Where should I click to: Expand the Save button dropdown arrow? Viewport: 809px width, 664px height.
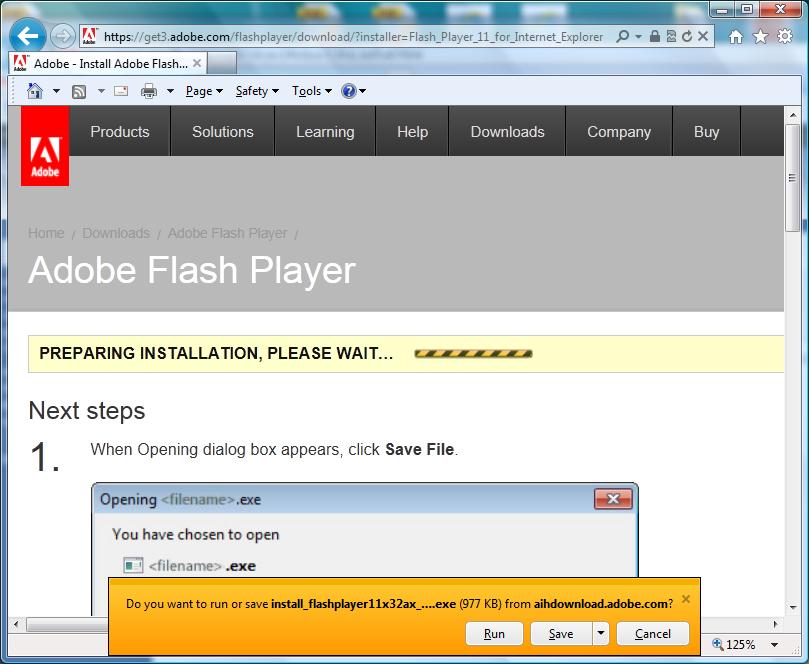click(600, 633)
